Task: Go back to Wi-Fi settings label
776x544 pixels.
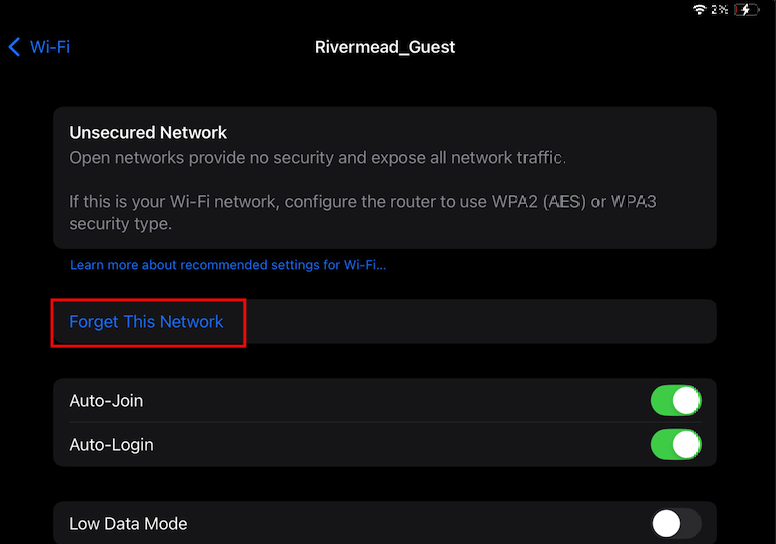Action: point(49,47)
